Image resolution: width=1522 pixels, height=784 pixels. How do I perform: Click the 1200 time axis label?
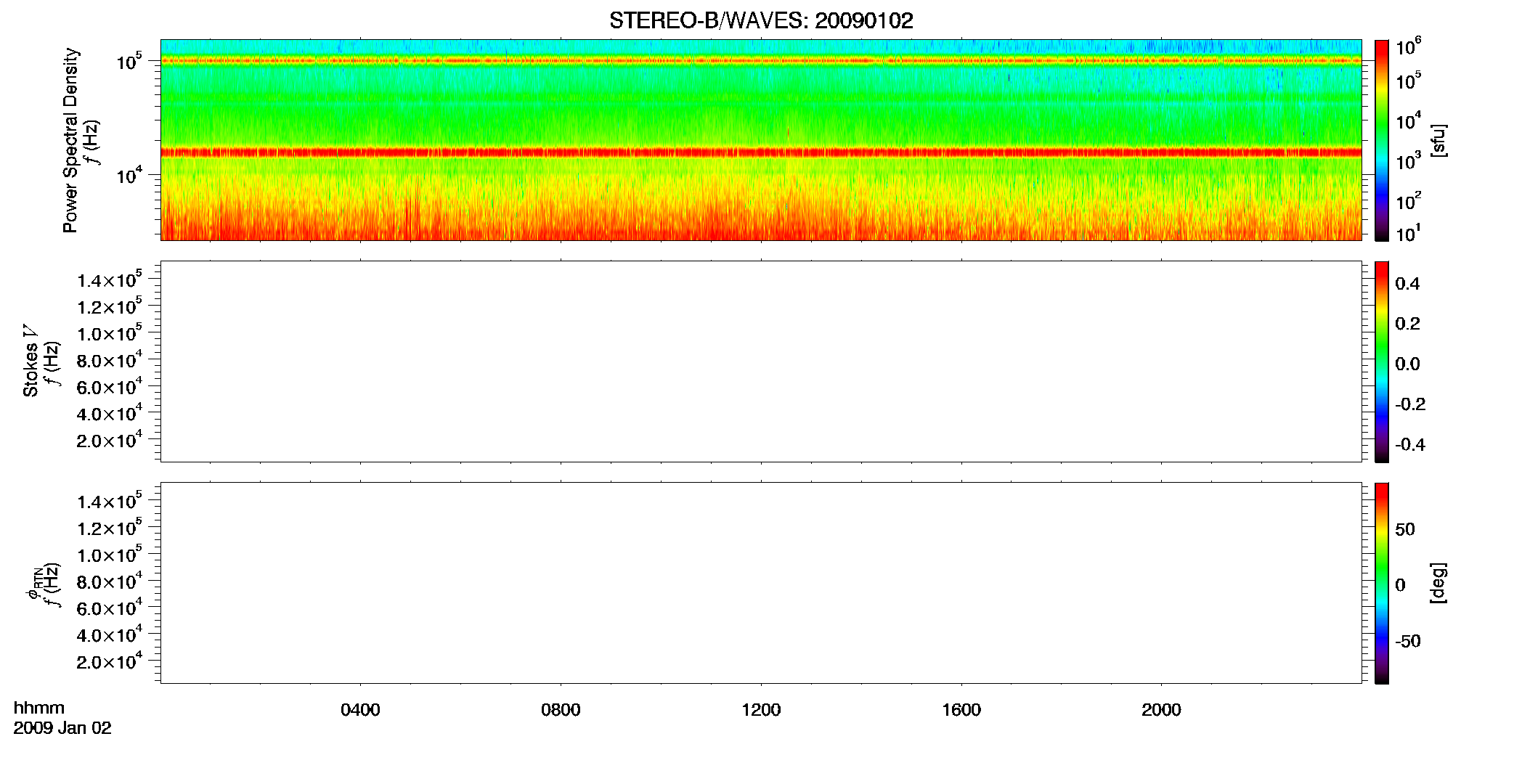[761, 710]
